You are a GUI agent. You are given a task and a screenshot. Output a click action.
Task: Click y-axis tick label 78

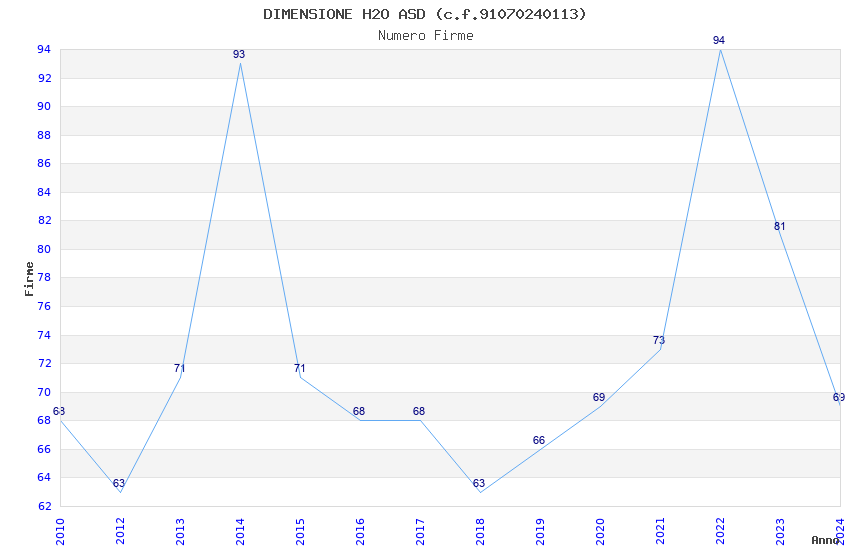[44, 277]
